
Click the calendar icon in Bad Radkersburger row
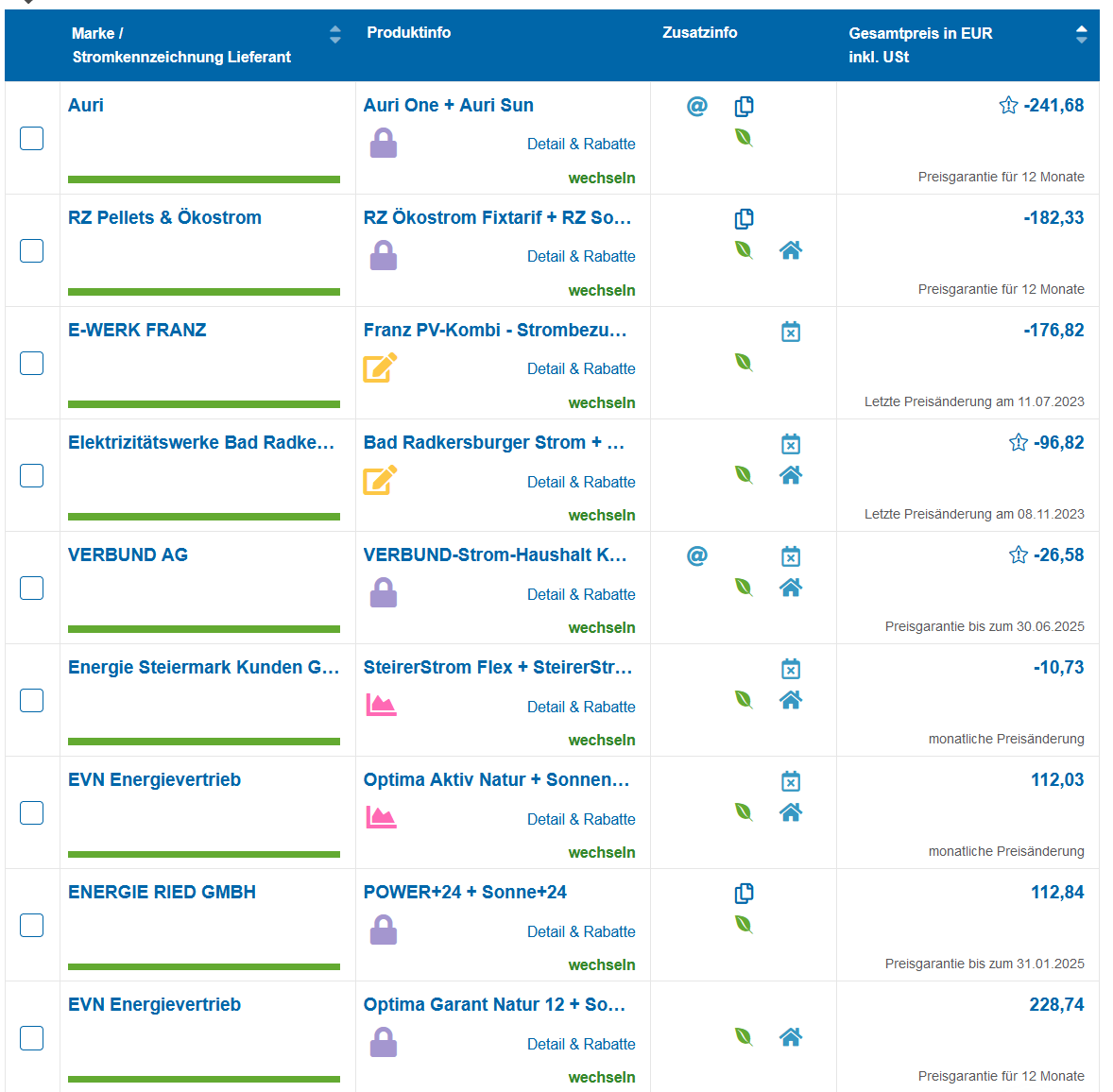point(791,444)
